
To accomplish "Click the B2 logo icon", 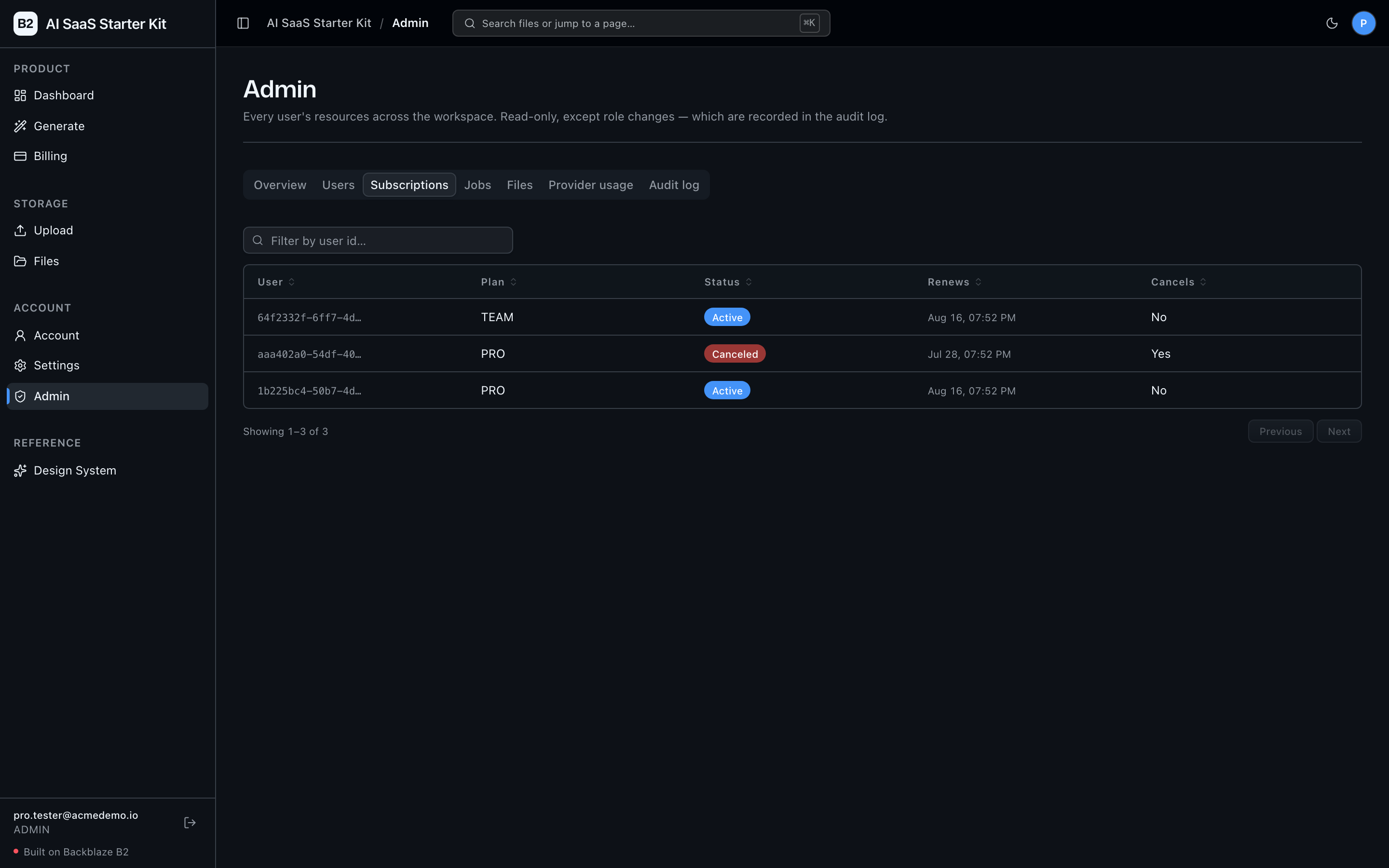I will coord(25,24).
